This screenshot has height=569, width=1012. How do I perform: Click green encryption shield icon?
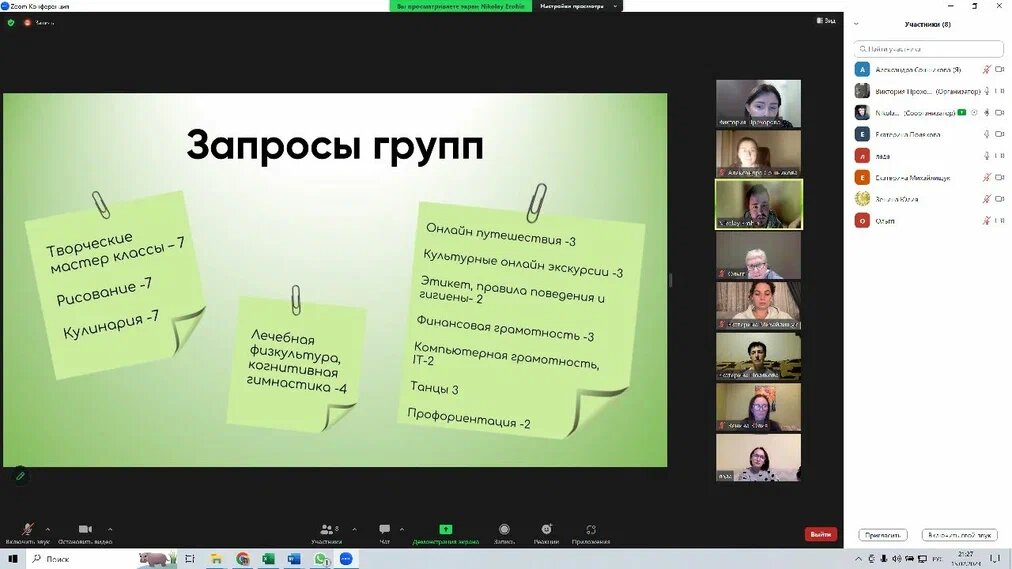point(11,23)
